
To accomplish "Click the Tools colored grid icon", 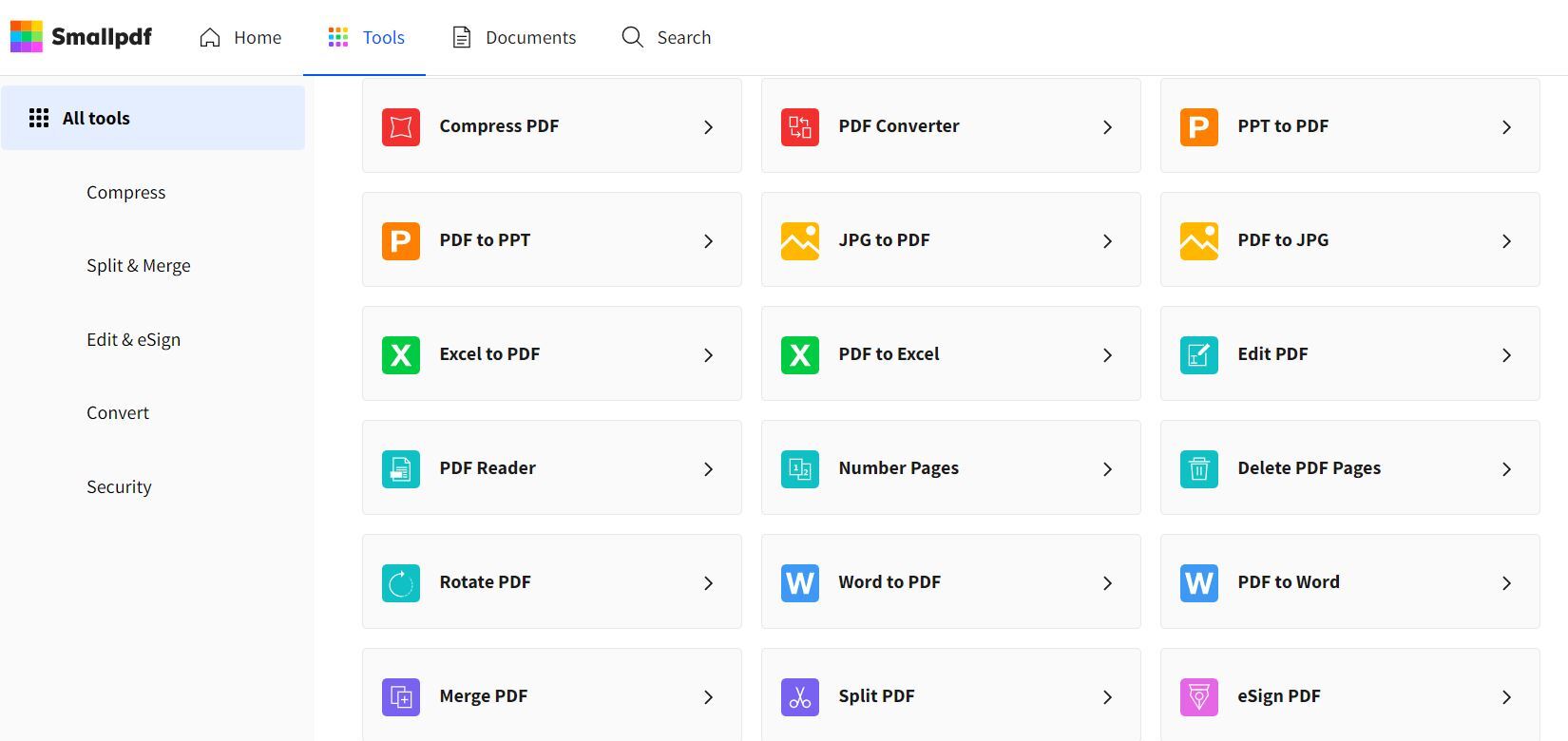I will coord(337,37).
